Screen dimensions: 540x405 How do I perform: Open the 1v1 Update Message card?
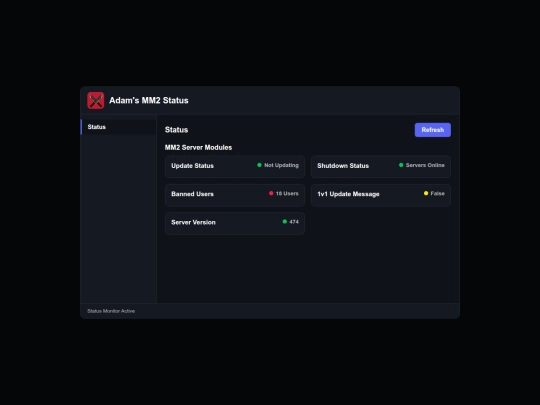381,195
